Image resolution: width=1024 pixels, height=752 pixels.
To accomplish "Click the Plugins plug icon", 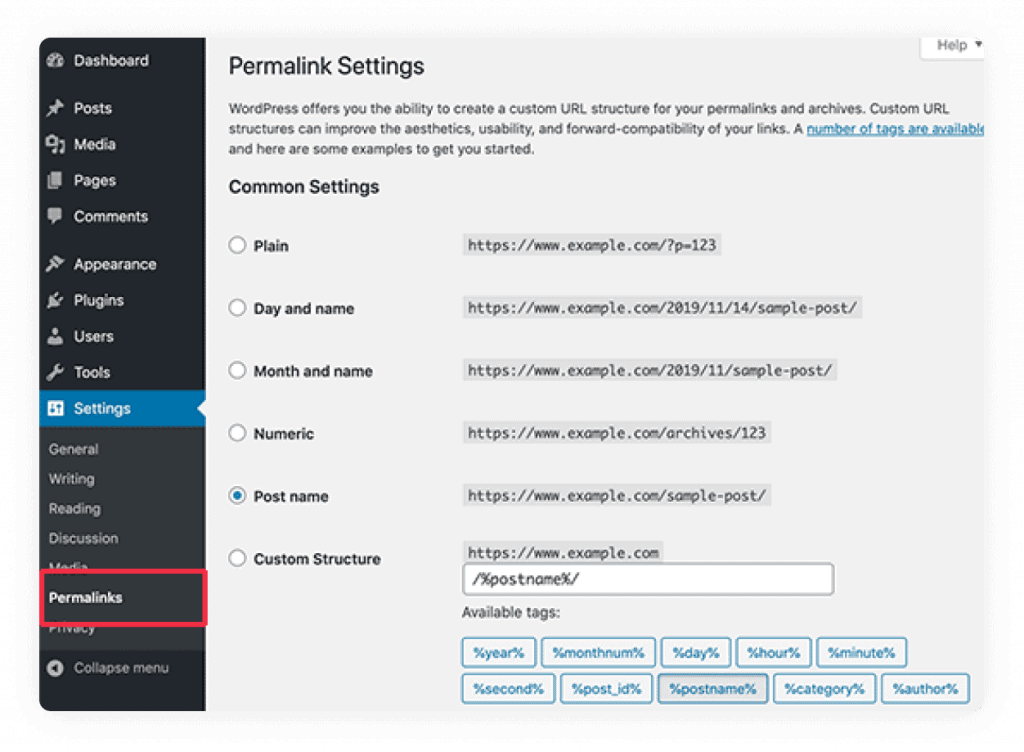I will [x=56, y=300].
